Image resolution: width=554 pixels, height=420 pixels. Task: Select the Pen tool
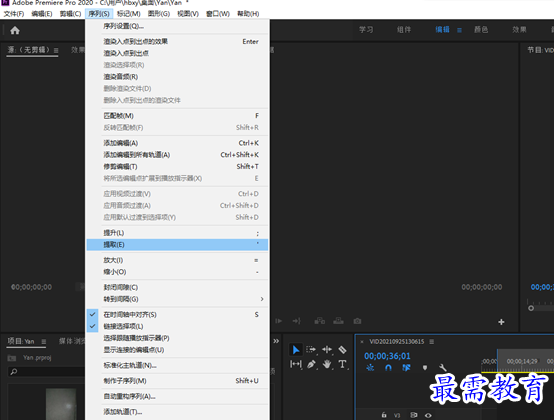(311, 364)
